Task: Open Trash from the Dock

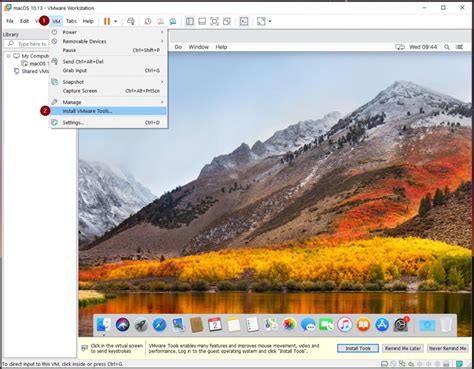Action: point(446,324)
